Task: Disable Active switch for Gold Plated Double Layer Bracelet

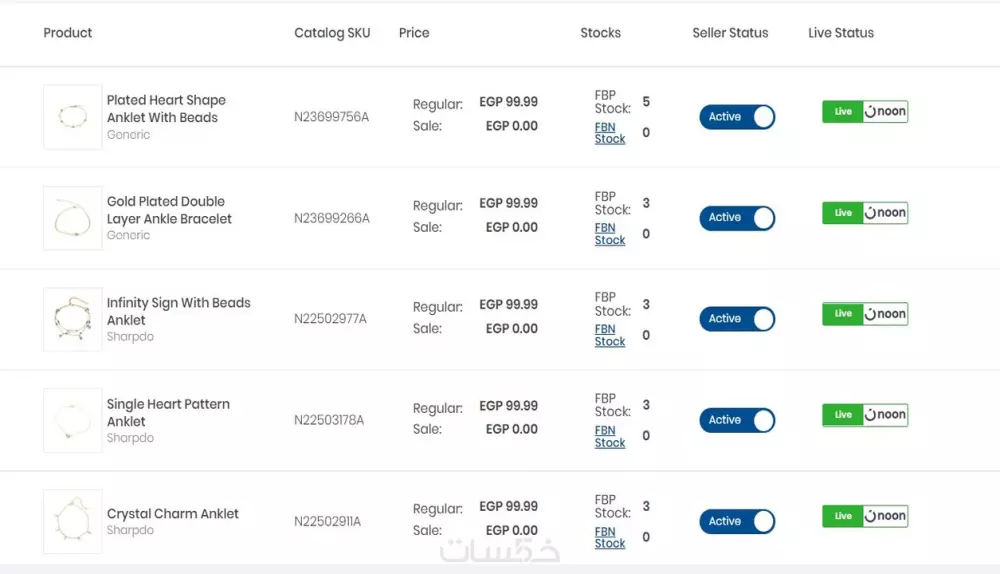Action: tap(737, 218)
